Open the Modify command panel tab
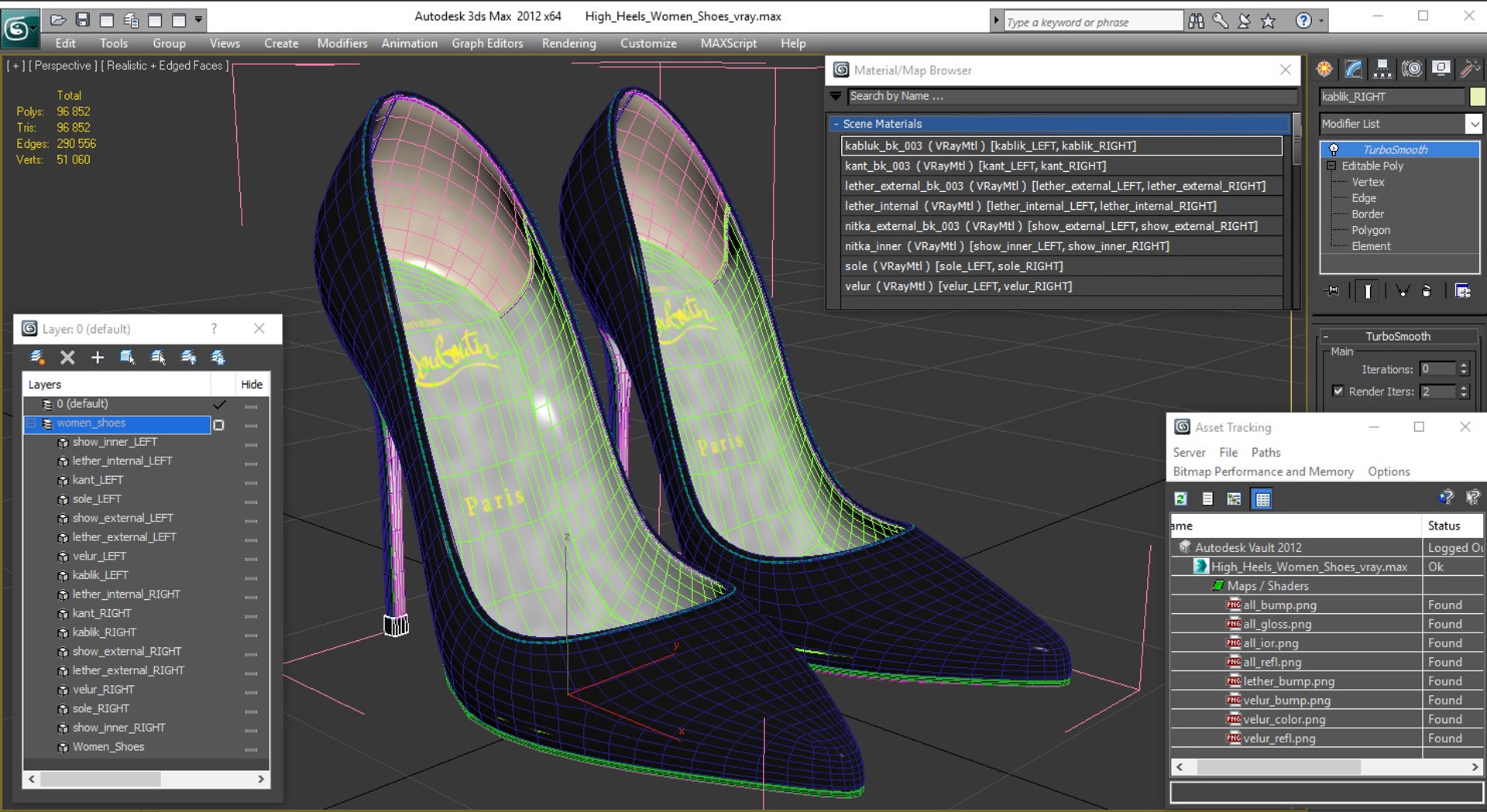This screenshot has width=1487, height=812. pos(1354,69)
